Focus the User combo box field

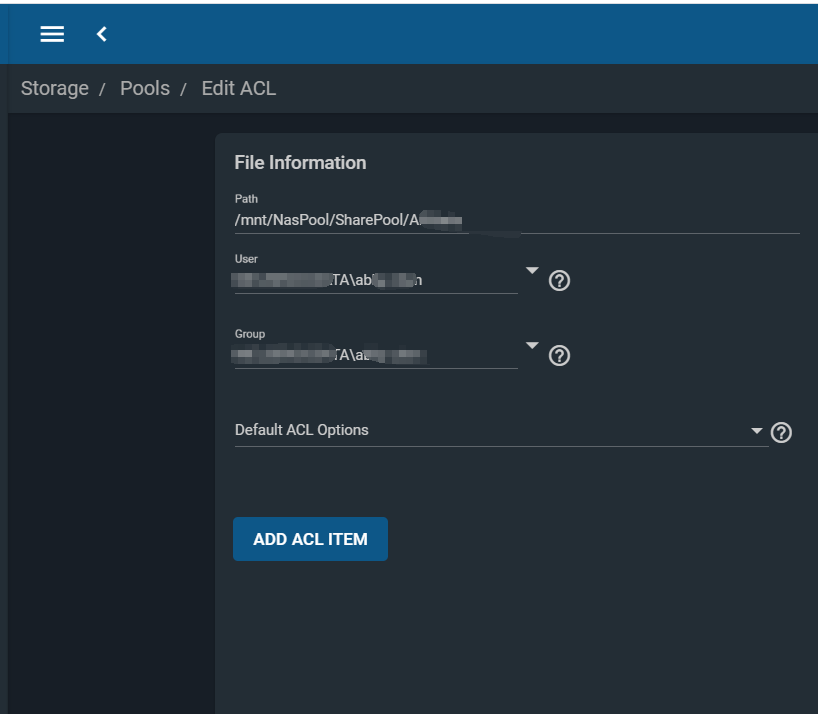376,281
